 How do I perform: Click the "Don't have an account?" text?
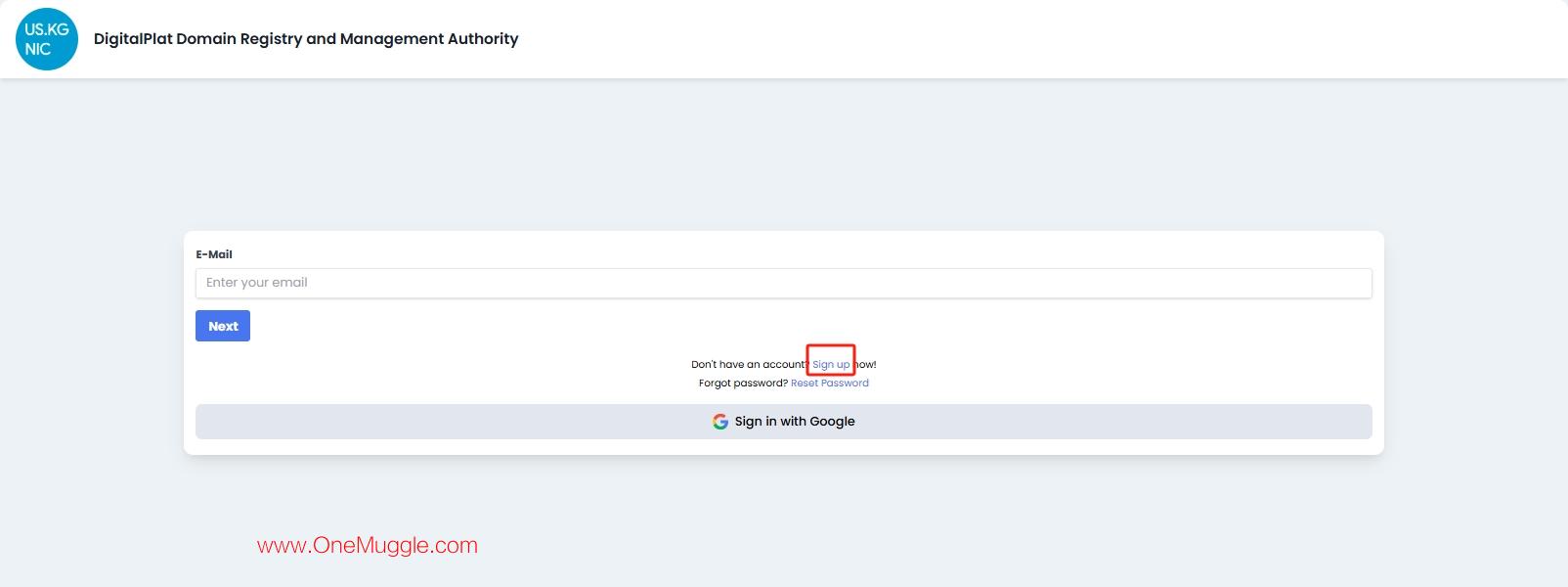point(750,364)
